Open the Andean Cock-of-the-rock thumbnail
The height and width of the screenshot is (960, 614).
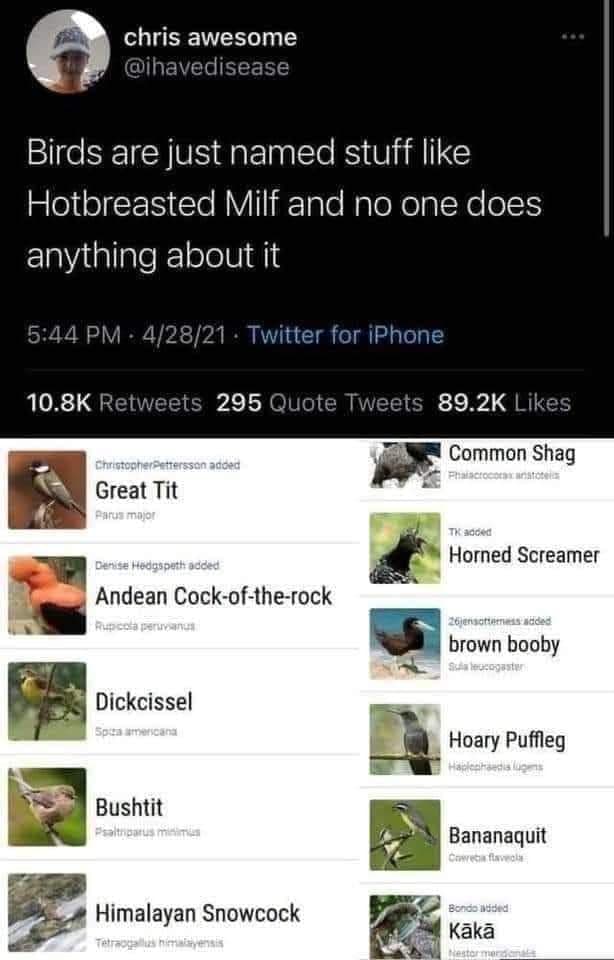pos(46,595)
